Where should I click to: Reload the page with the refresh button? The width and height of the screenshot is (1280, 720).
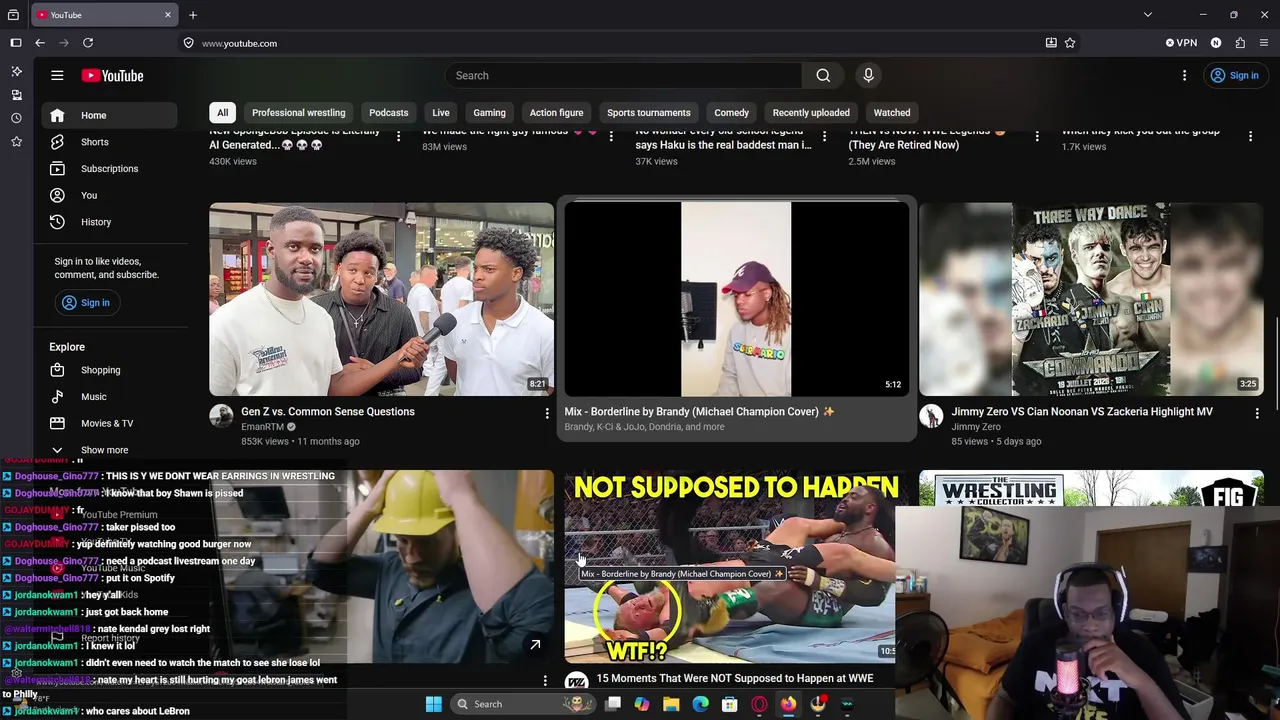click(x=88, y=43)
